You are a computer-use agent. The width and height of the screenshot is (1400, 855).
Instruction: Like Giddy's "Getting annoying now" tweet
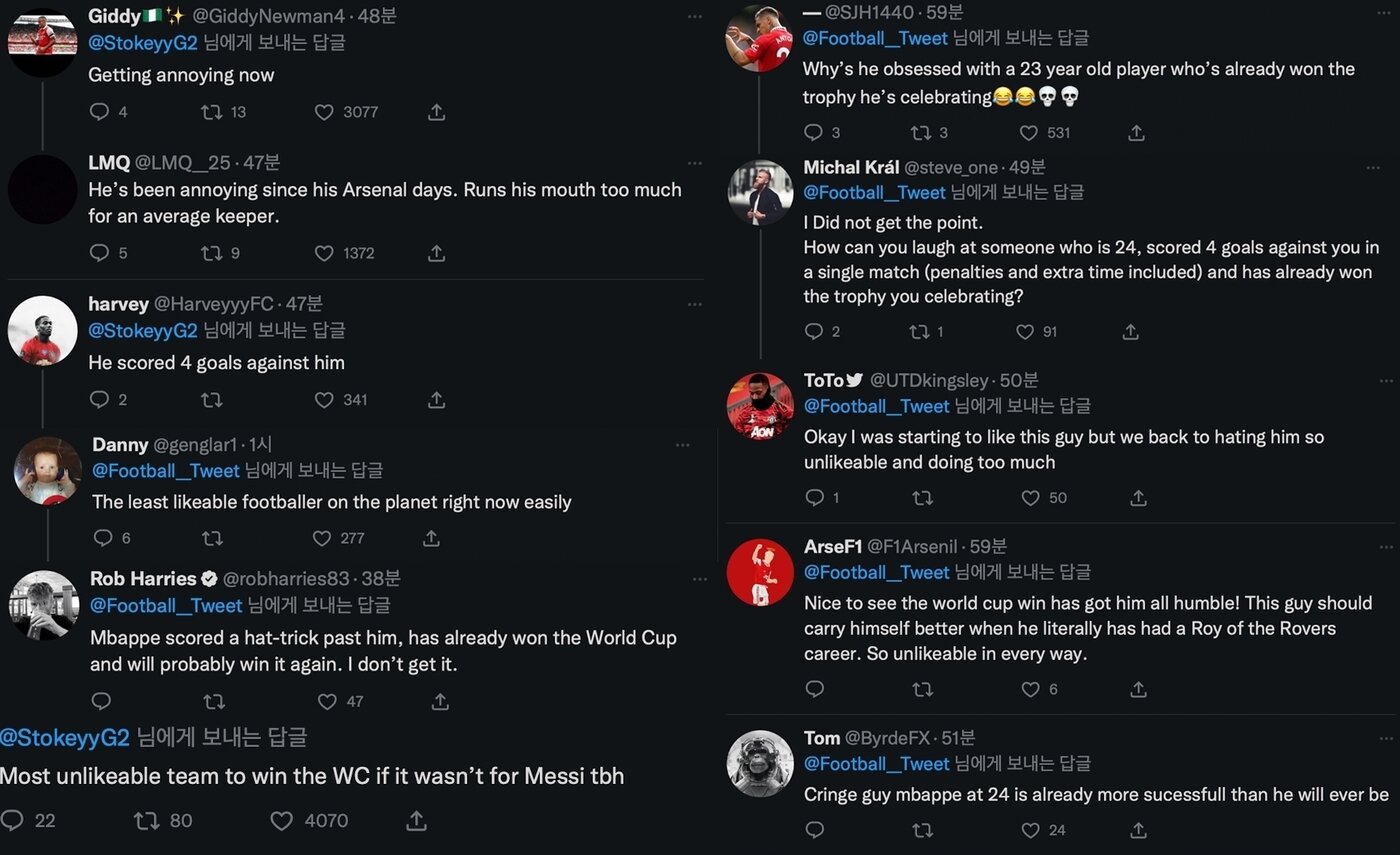324,112
